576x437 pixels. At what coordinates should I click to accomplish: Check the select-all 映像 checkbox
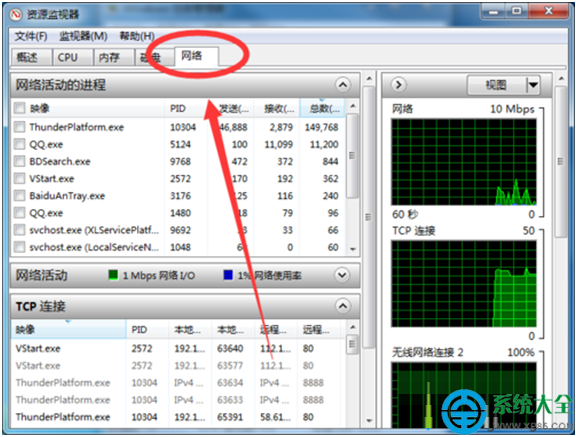coord(19,108)
